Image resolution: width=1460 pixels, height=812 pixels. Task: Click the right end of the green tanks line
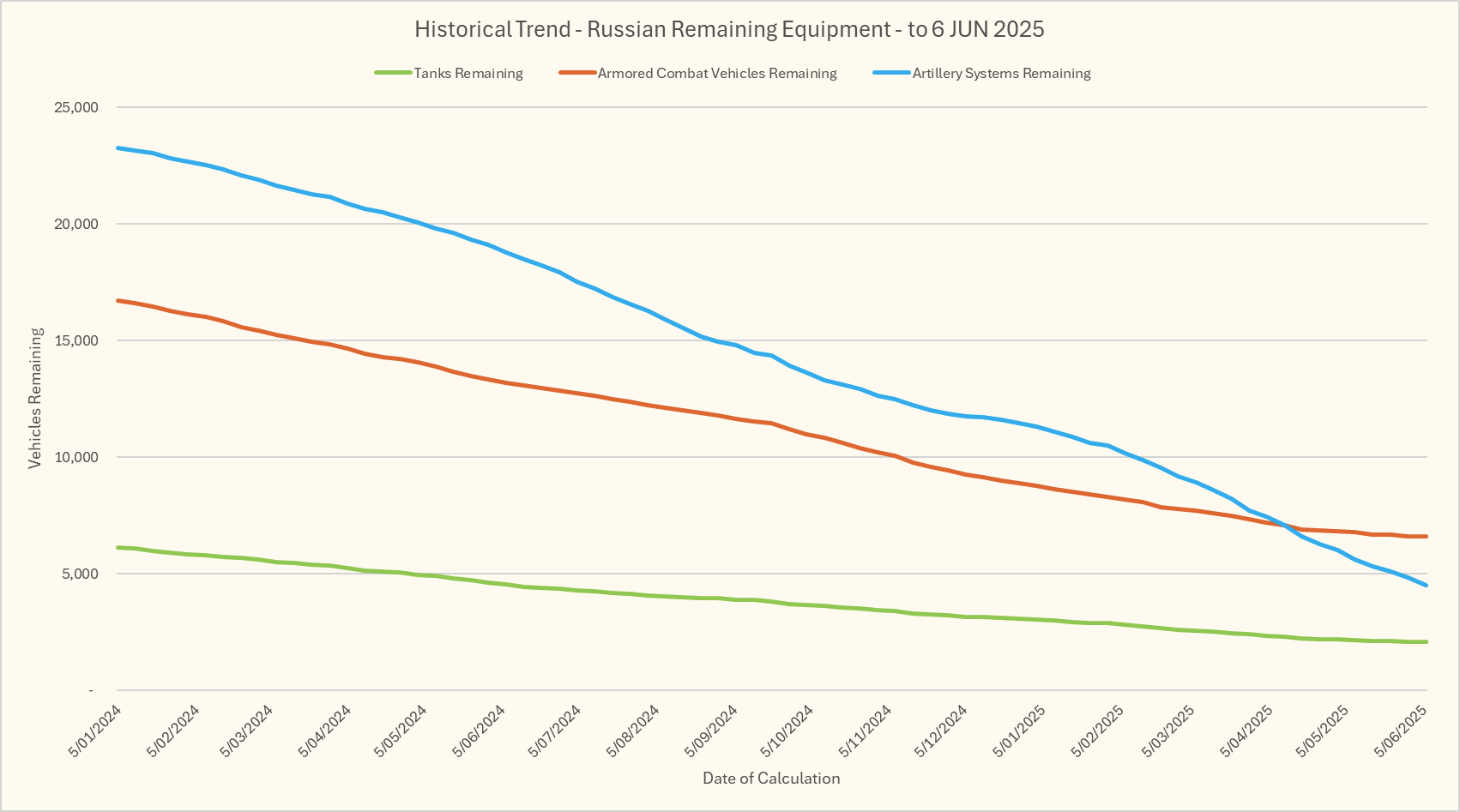[1425, 641]
